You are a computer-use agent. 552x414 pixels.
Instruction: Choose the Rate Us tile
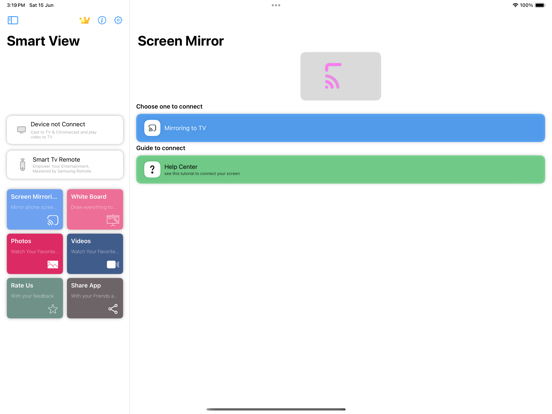click(35, 298)
